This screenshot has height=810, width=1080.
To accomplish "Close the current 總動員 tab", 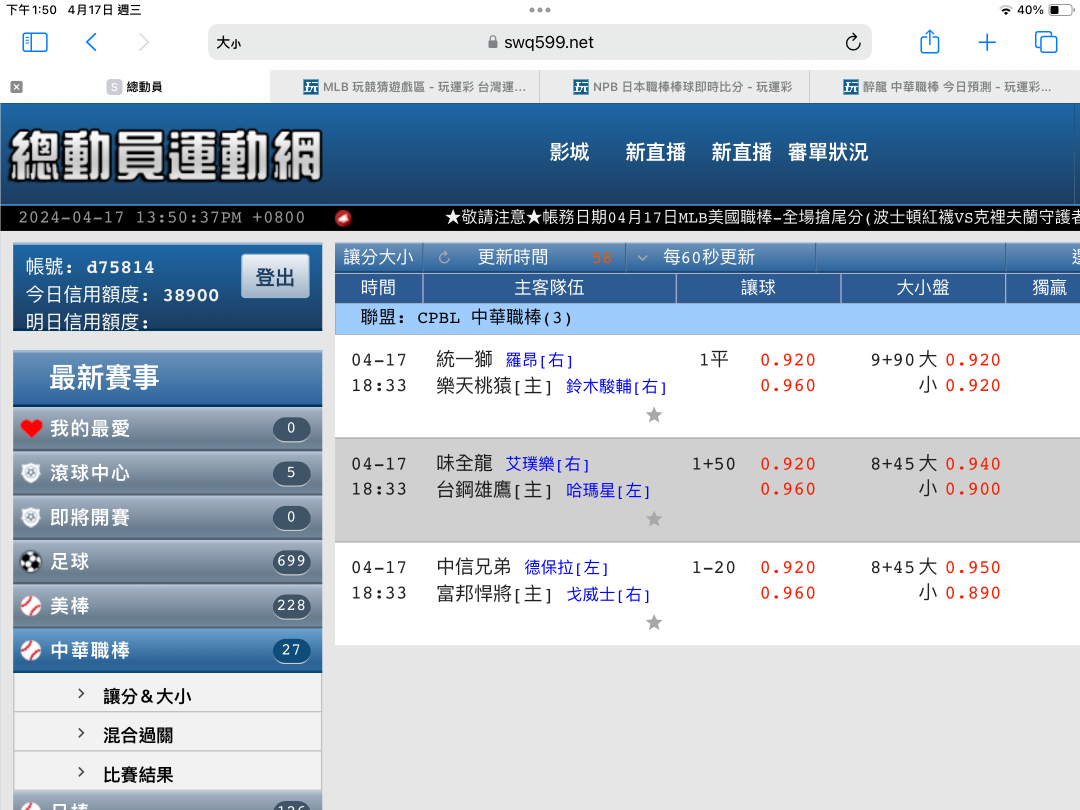I will (17, 87).
